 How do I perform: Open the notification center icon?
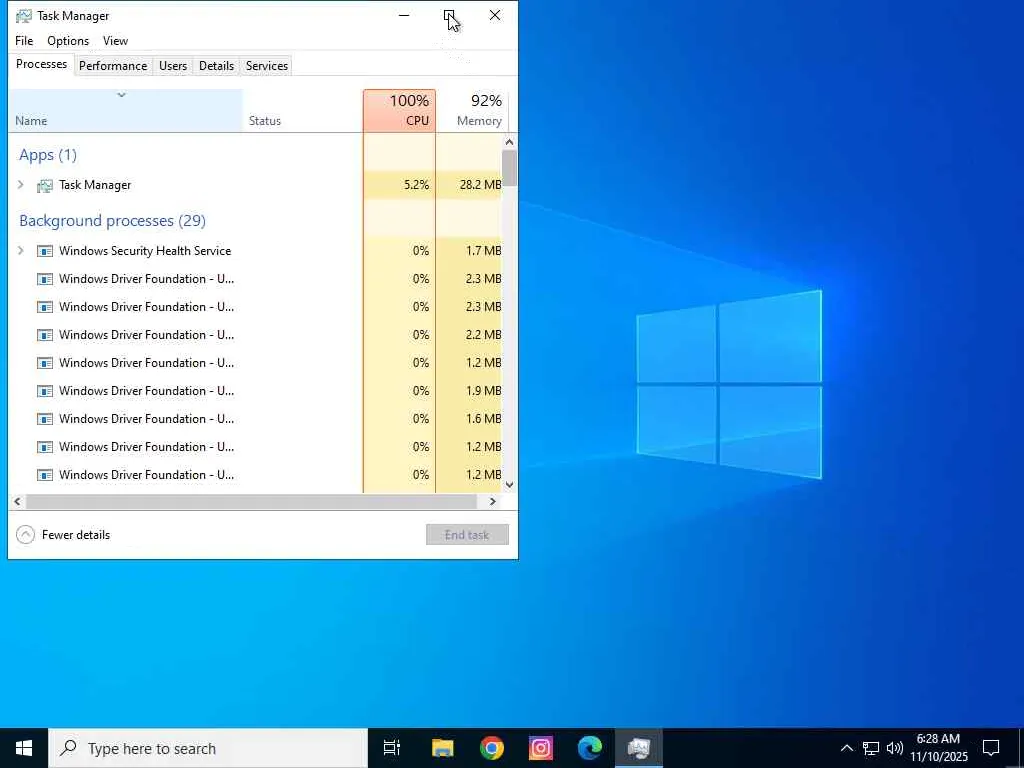[x=991, y=748]
